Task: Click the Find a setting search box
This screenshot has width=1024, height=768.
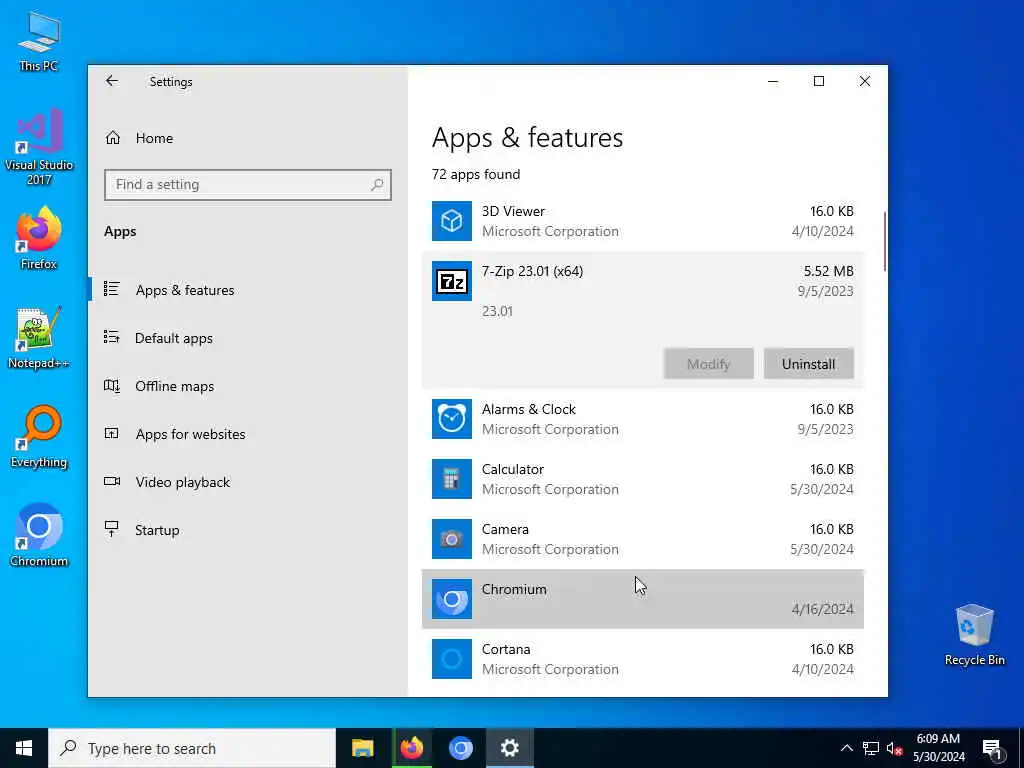Action: (248, 185)
